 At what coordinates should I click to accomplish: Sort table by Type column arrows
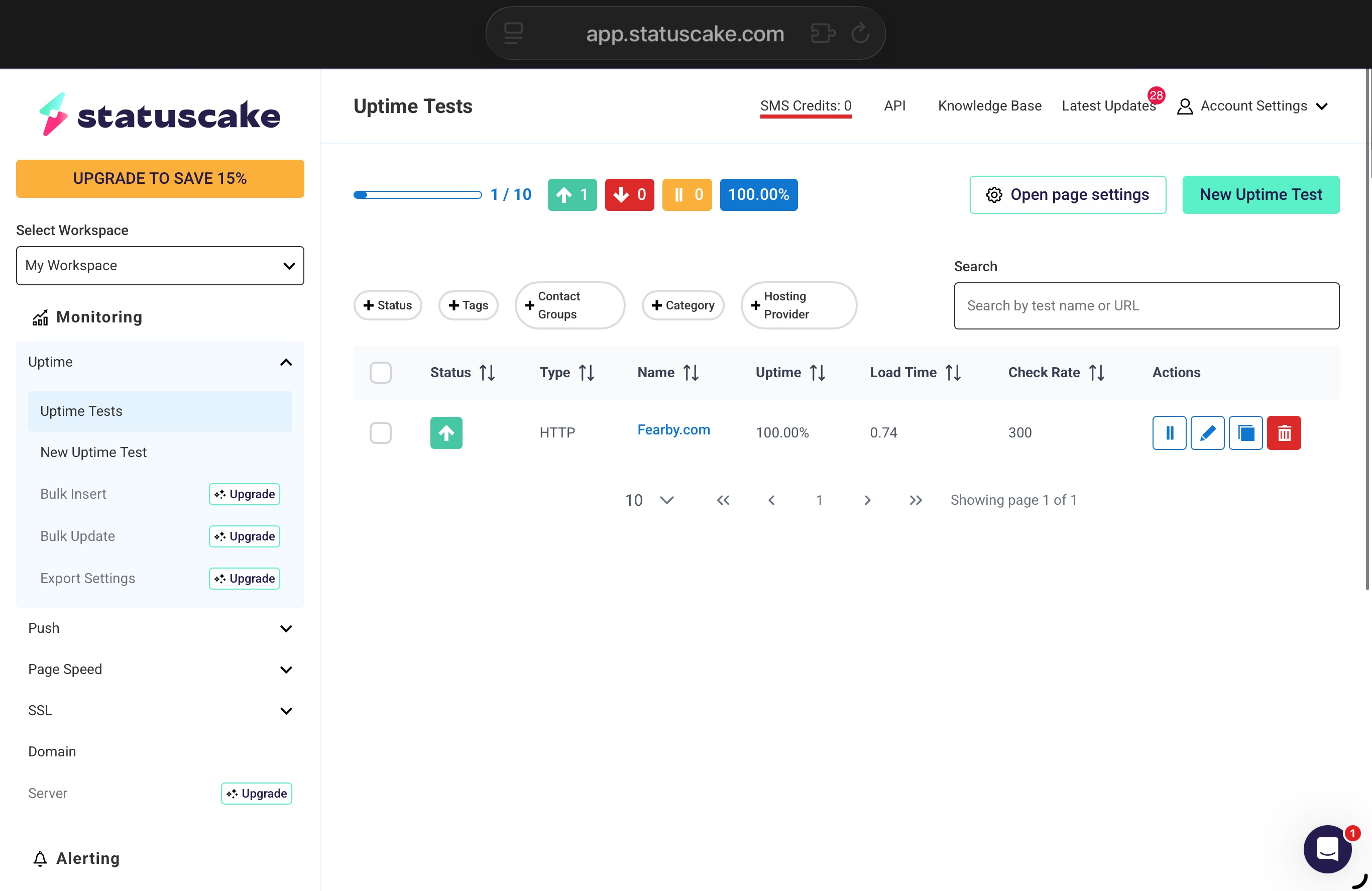586,373
